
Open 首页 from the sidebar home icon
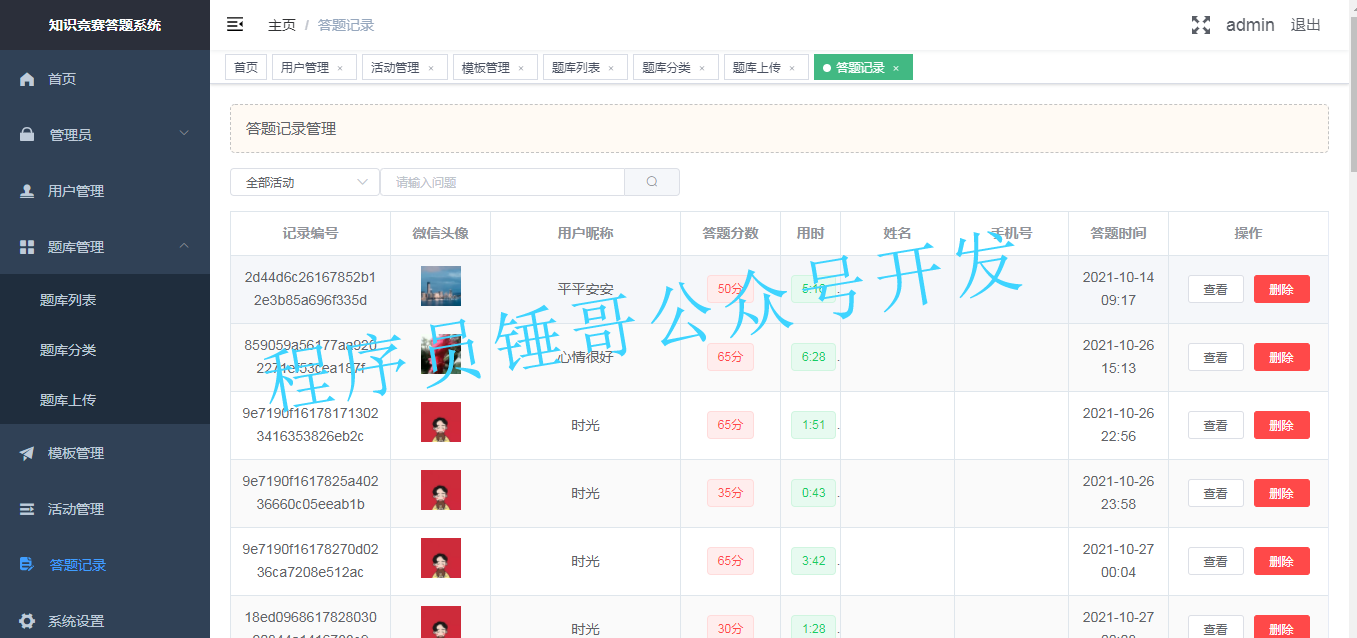[x=27, y=79]
